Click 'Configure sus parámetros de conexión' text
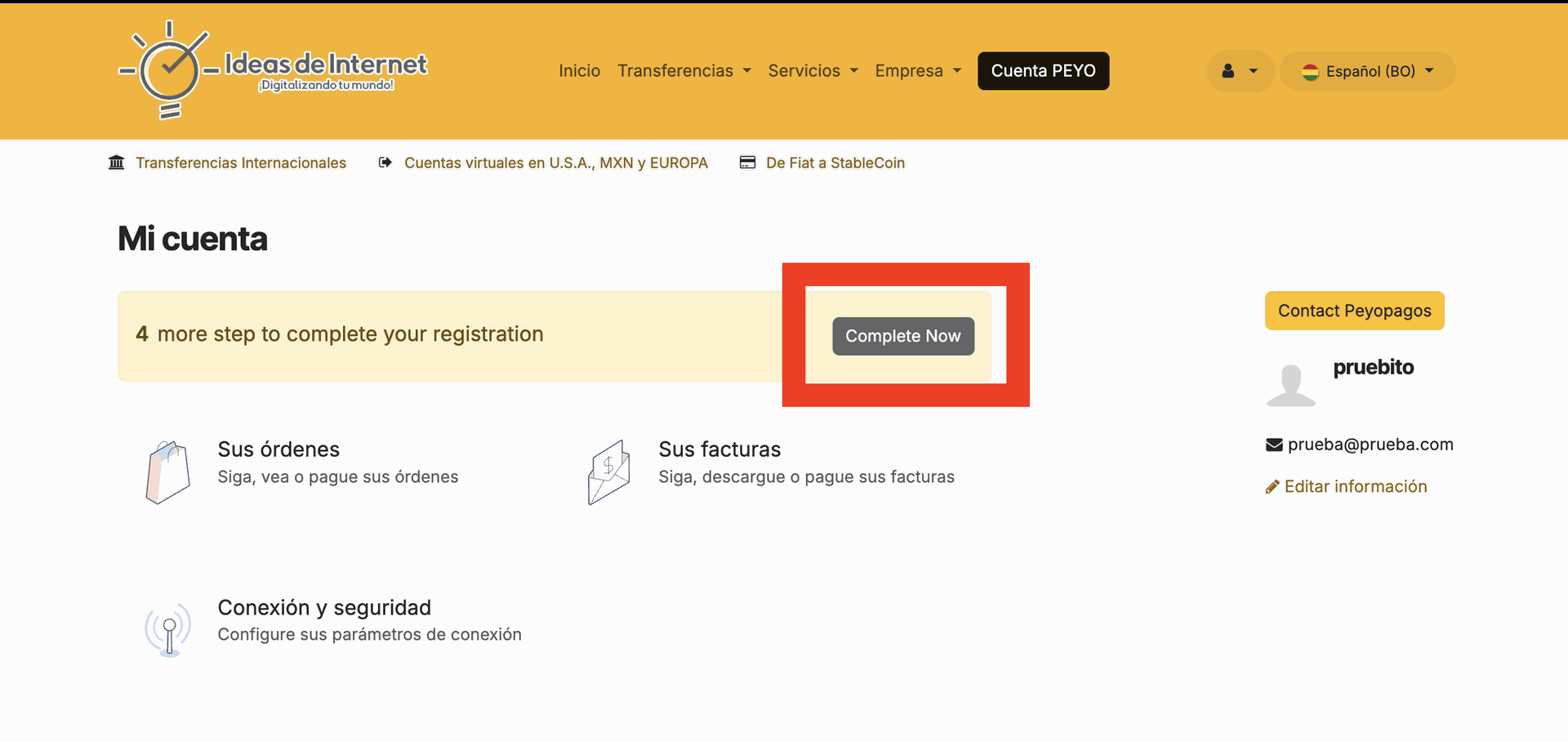Viewport: 1568px width, 742px height. tap(369, 635)
